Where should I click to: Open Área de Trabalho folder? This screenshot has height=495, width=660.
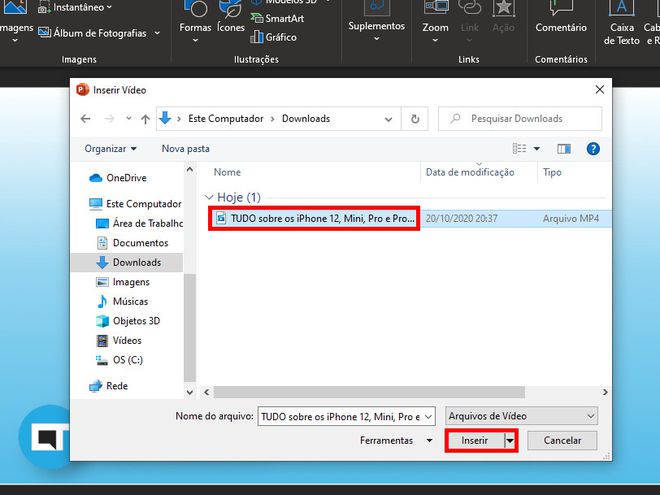tap(139, 223)
